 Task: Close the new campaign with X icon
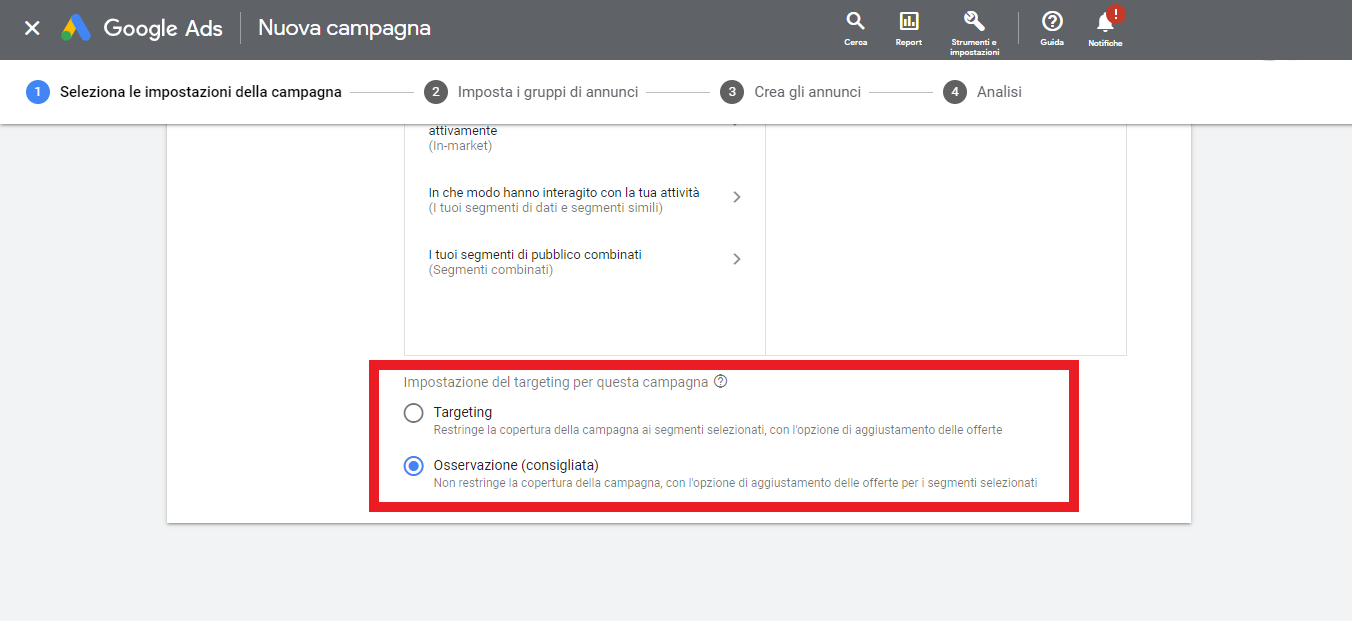(x=32, y=28)
